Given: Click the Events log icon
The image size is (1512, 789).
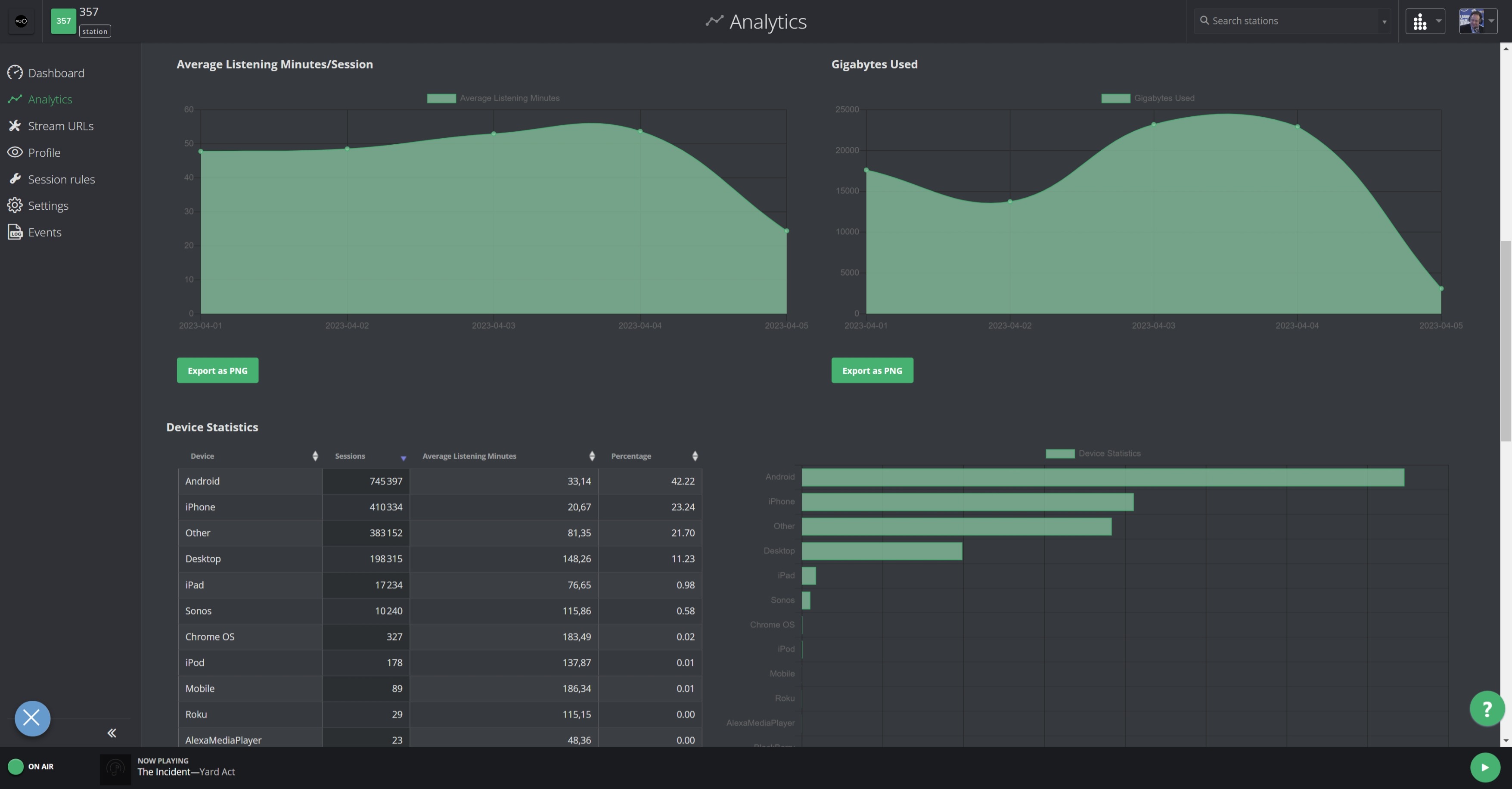Looking at the screenshot, I should click(x=15, y=232).
